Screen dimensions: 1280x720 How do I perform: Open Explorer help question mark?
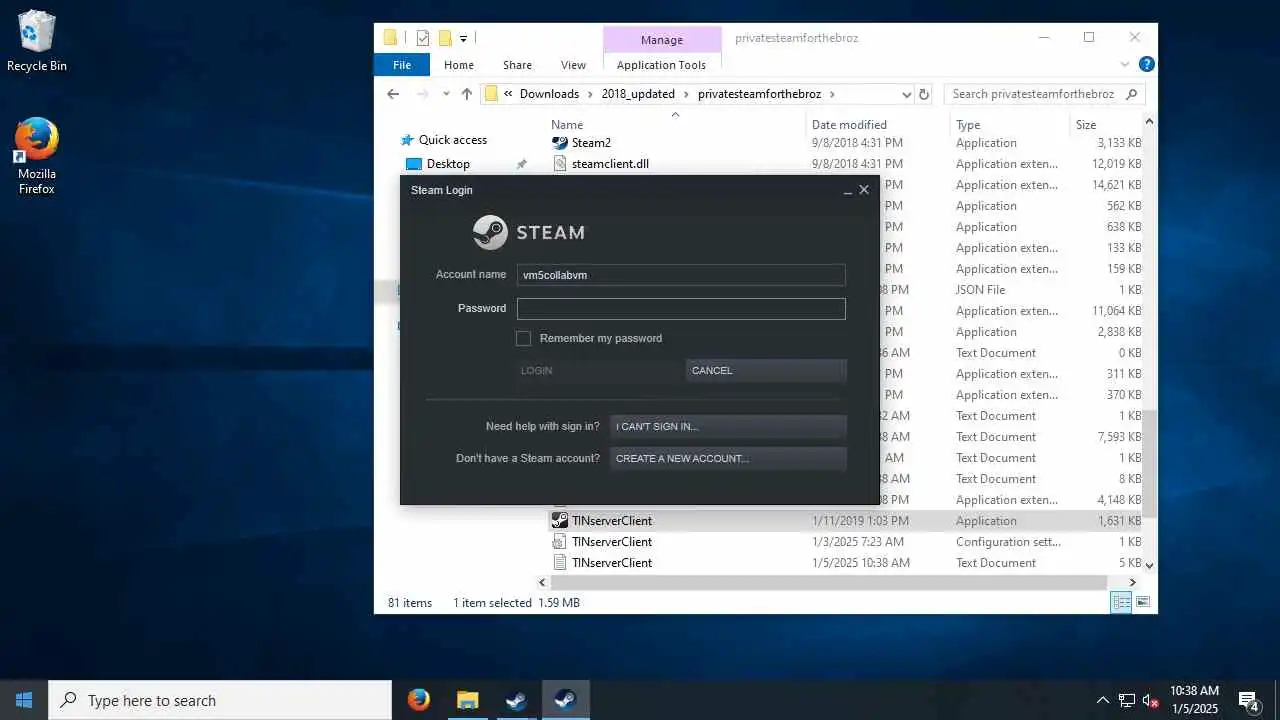[x=1147, y=64]
